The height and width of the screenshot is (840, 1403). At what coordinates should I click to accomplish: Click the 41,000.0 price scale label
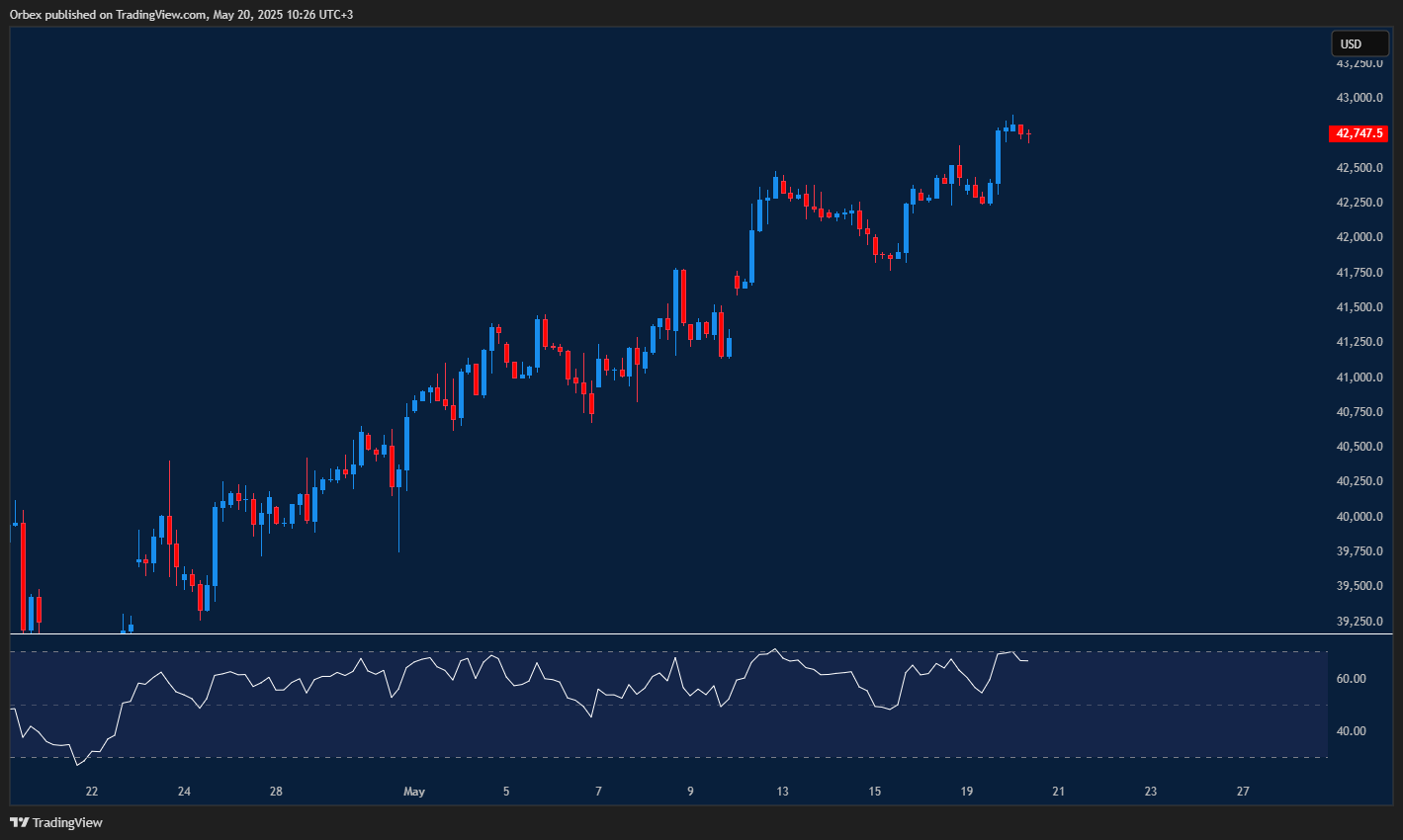pos(1359,378)
